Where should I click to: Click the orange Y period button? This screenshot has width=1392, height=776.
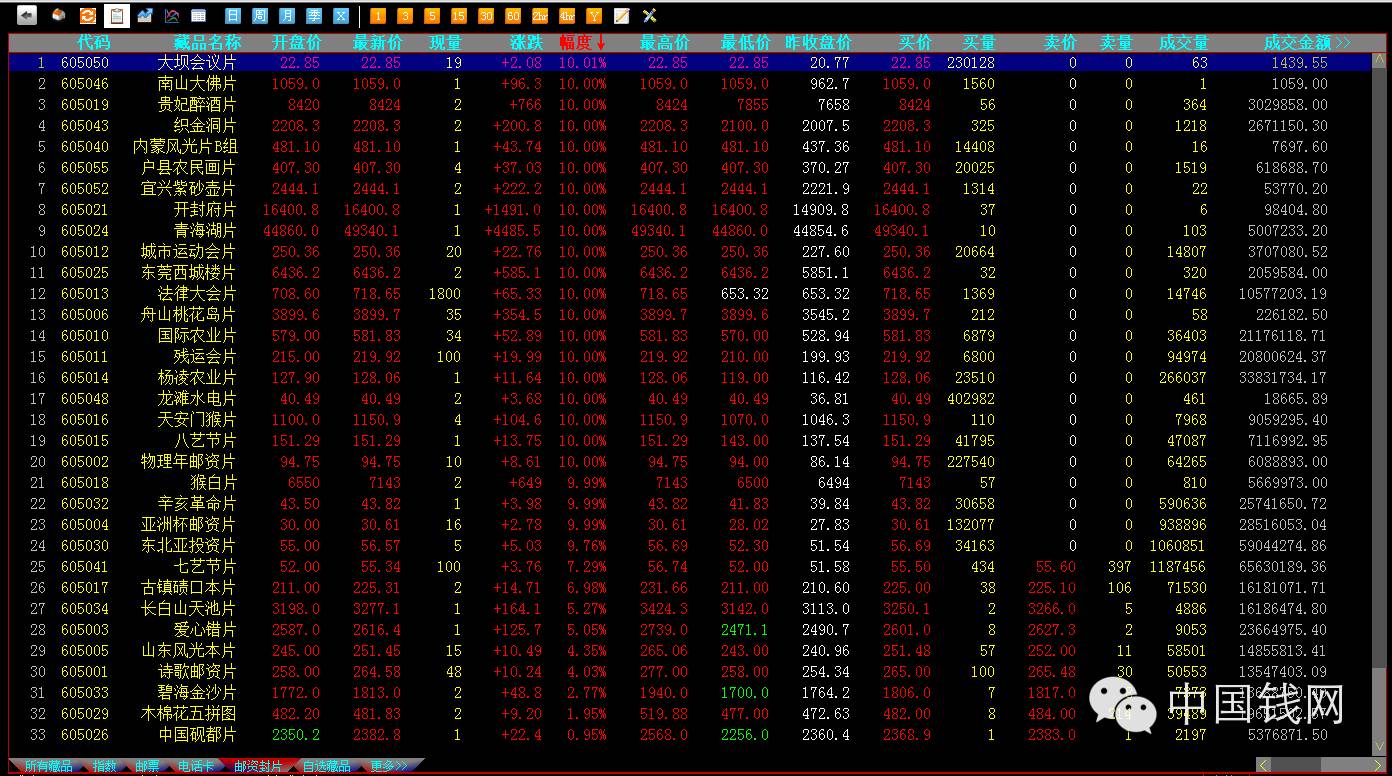point(594,16)
